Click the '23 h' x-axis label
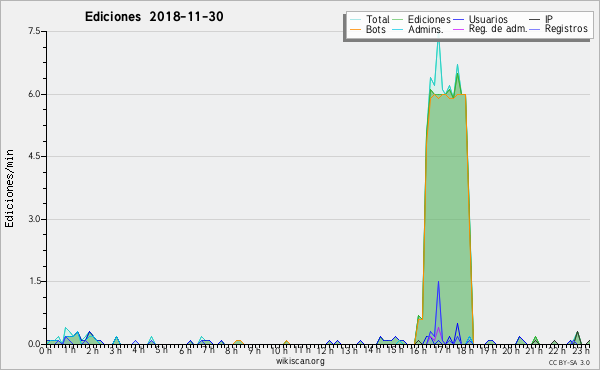This screenshot has height=370, width=600. 580,351
